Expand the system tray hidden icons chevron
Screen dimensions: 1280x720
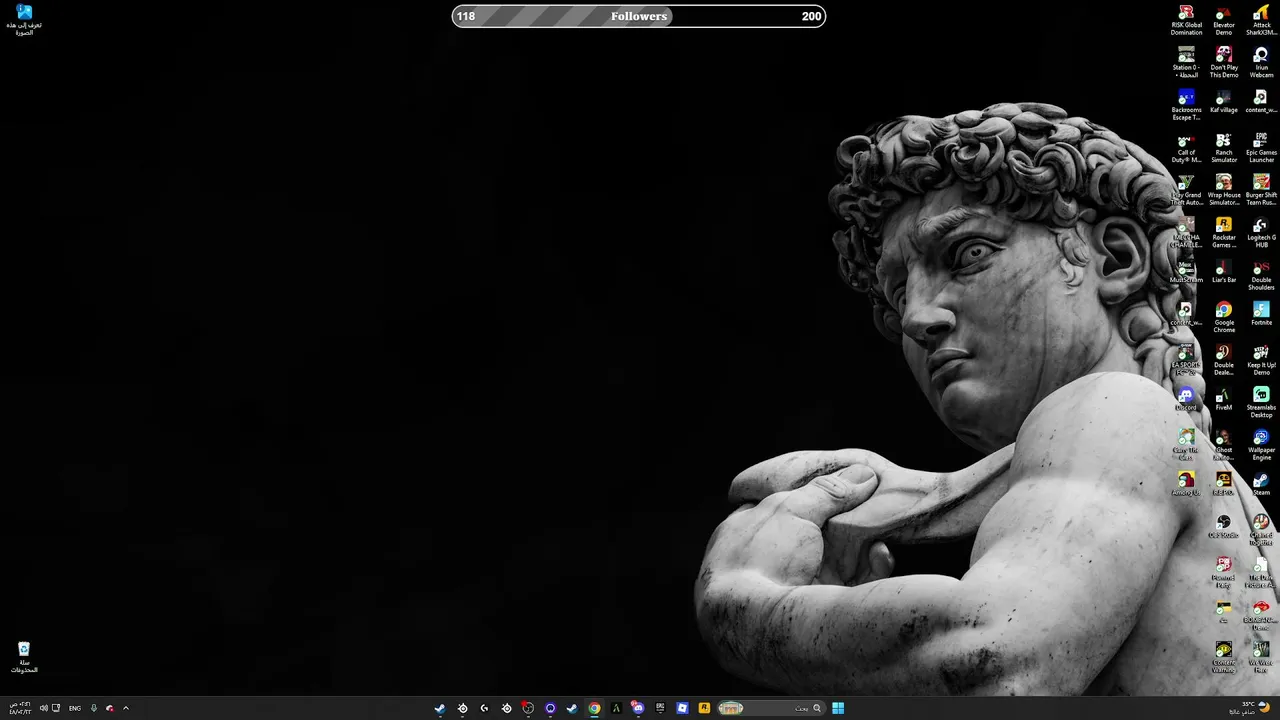click(125, 708)
